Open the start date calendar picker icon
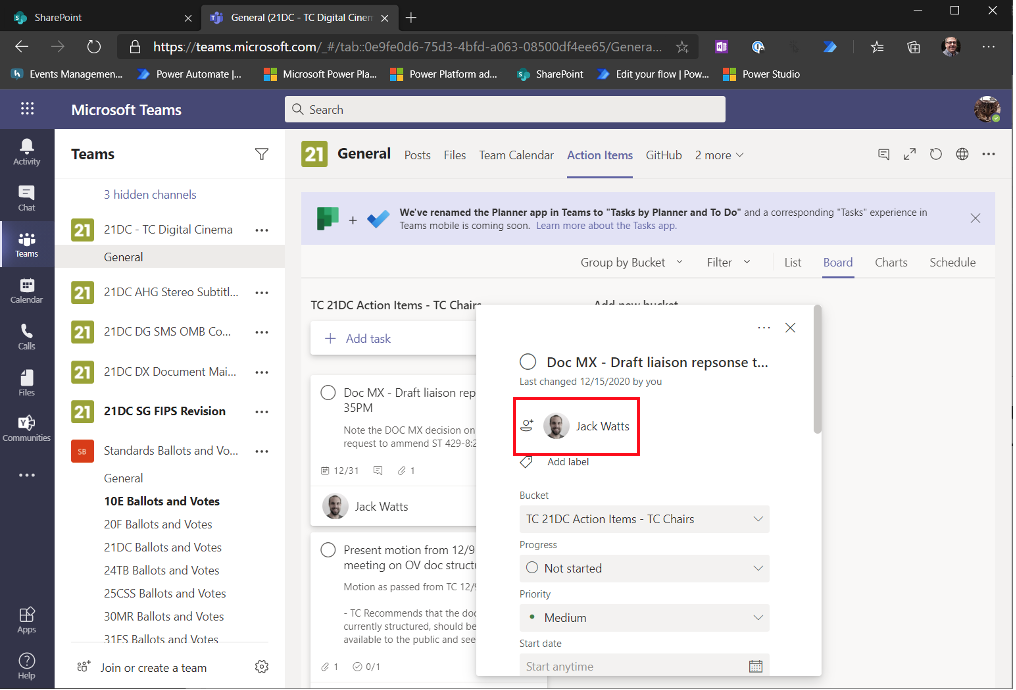This screenshot has width=1016, height=690. pyautogui.click(x=756, y=666)
